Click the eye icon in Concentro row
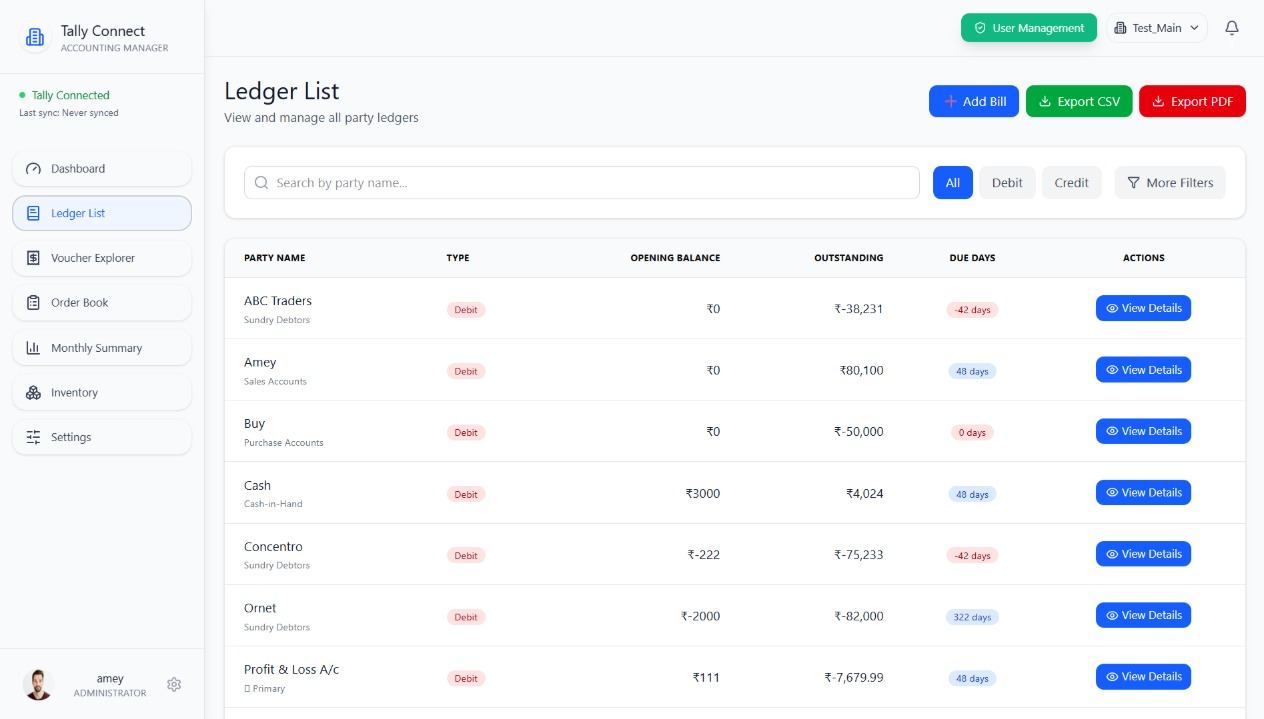Screen dimensions: 1264x719 [1112, 554]
